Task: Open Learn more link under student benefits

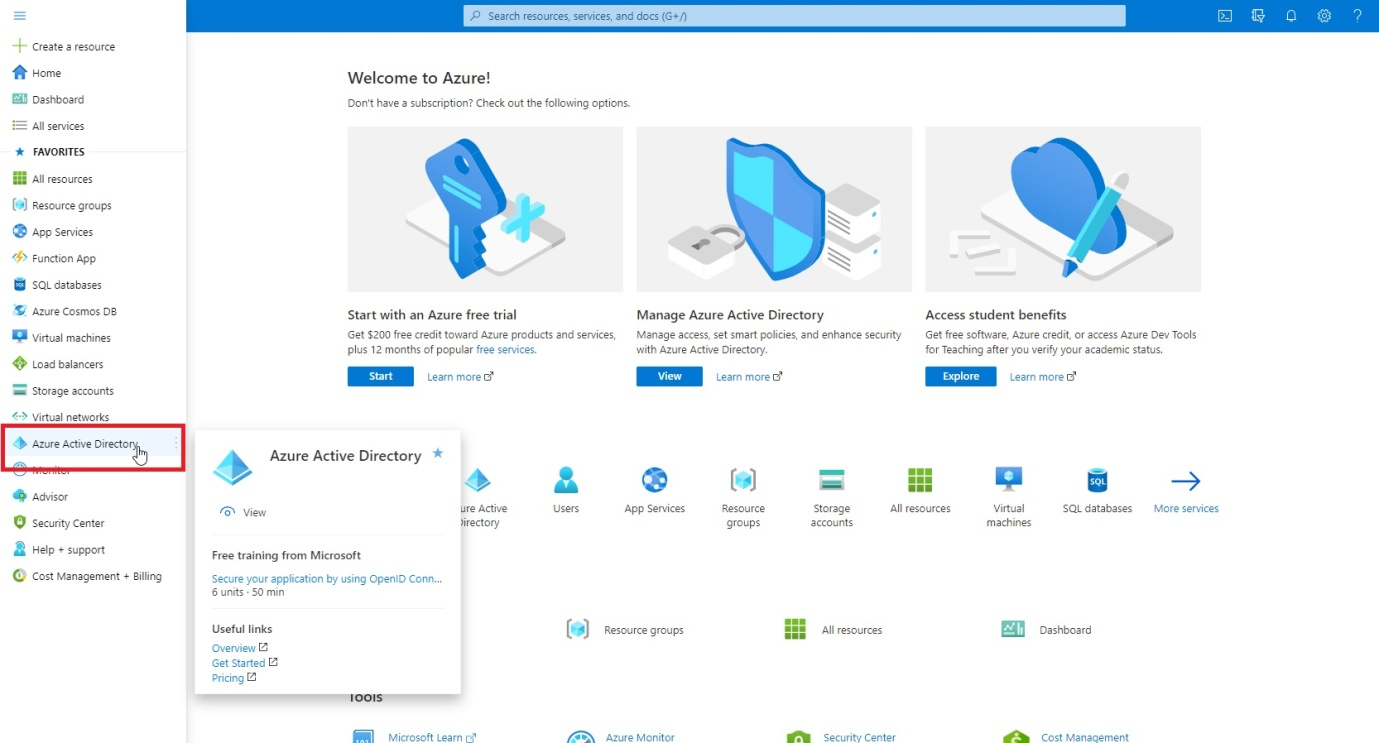Action: click(1043, 377)
